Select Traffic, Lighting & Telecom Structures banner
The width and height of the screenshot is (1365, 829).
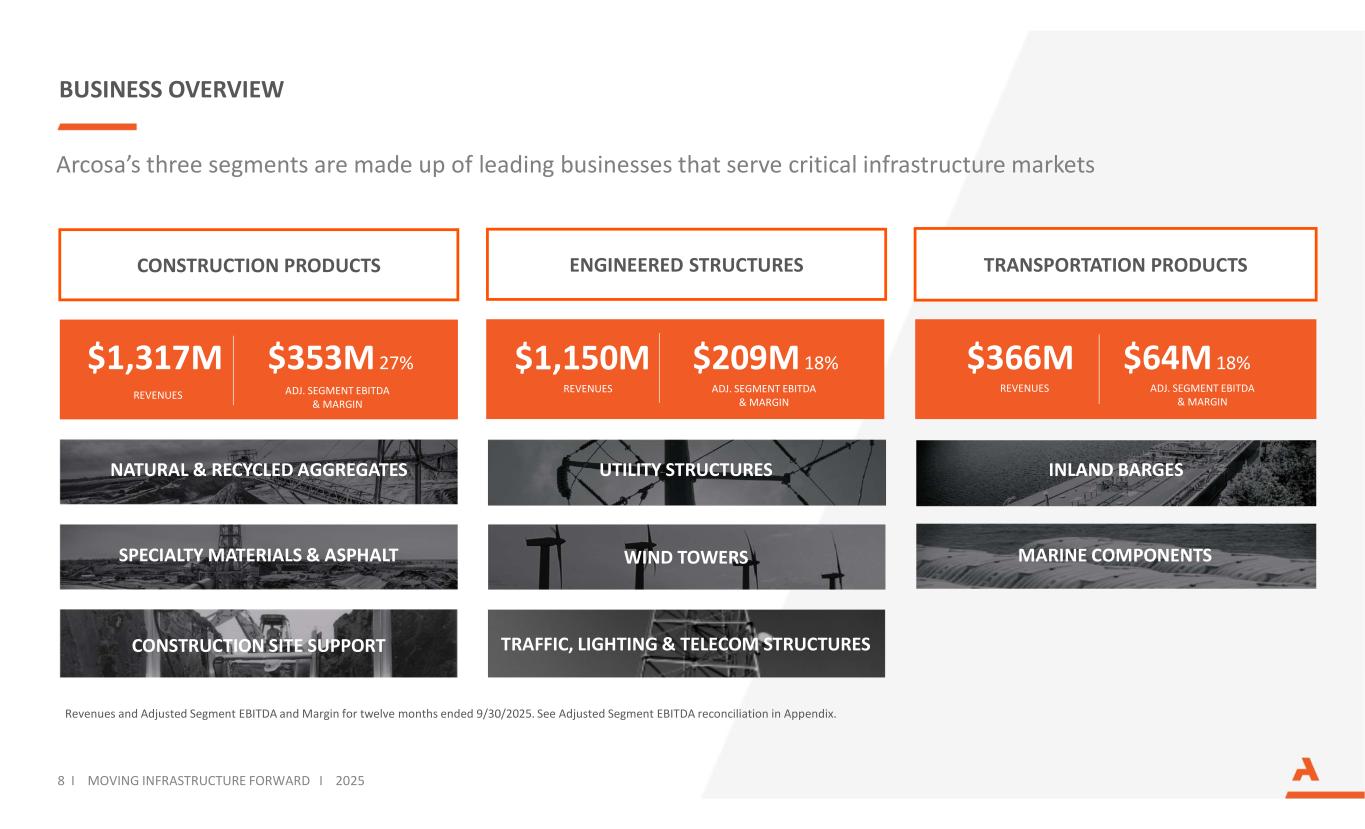(686, 644)
